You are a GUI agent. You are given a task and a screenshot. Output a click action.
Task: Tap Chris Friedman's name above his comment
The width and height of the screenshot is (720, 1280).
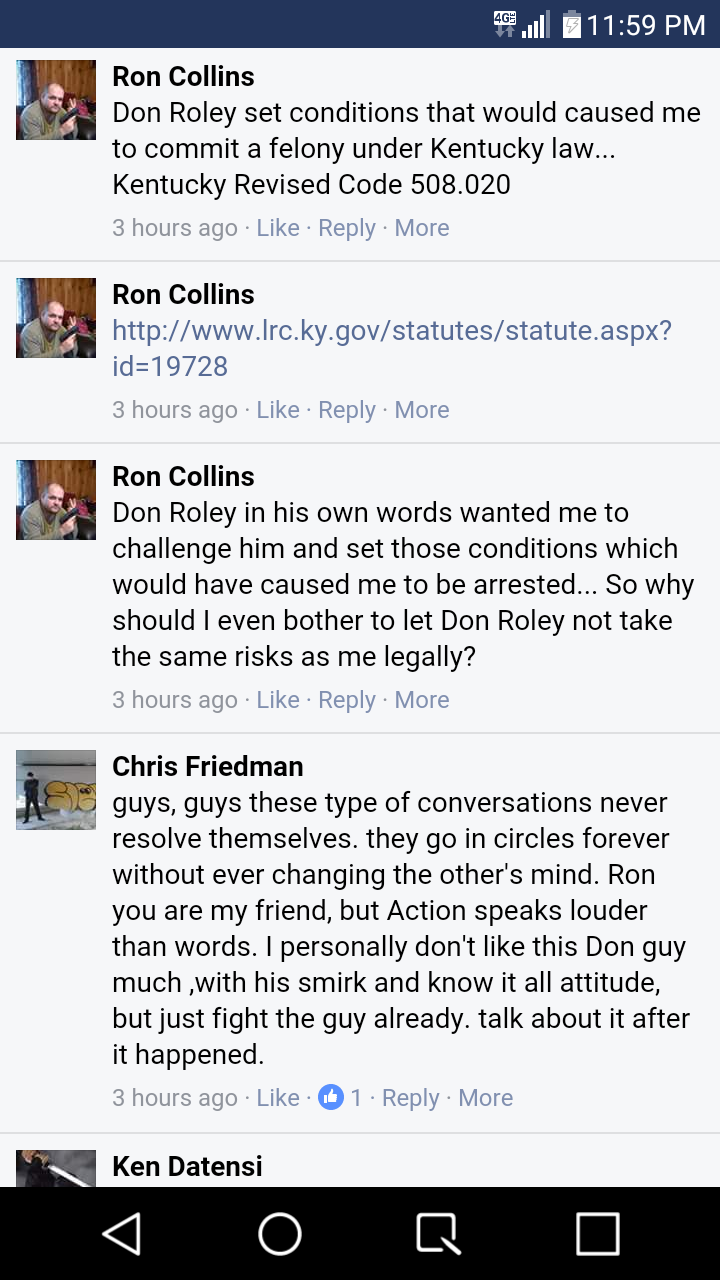click(208, 767)
